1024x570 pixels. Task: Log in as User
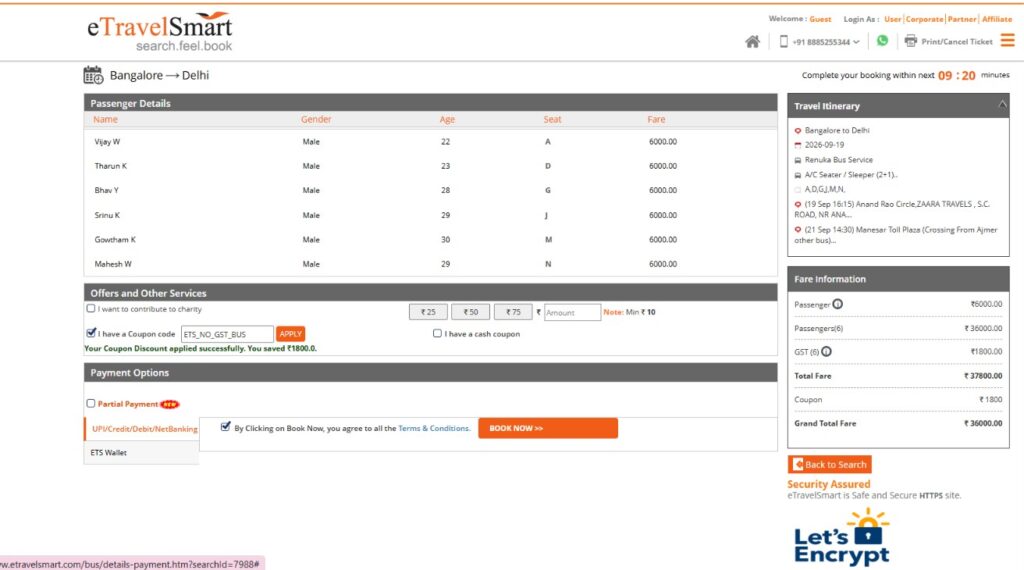(892, 19)
